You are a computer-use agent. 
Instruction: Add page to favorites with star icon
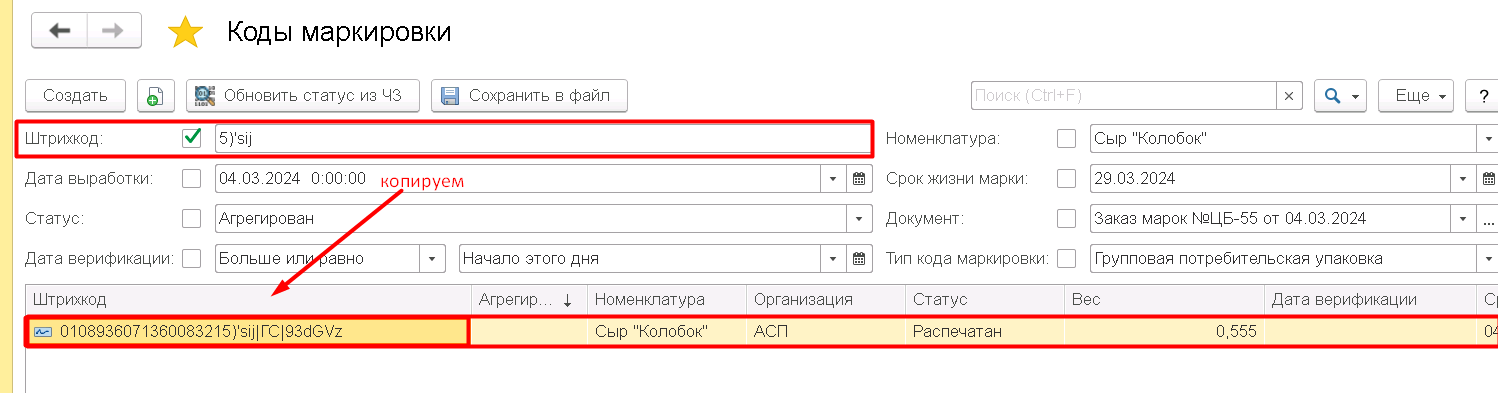pos(185,33)
